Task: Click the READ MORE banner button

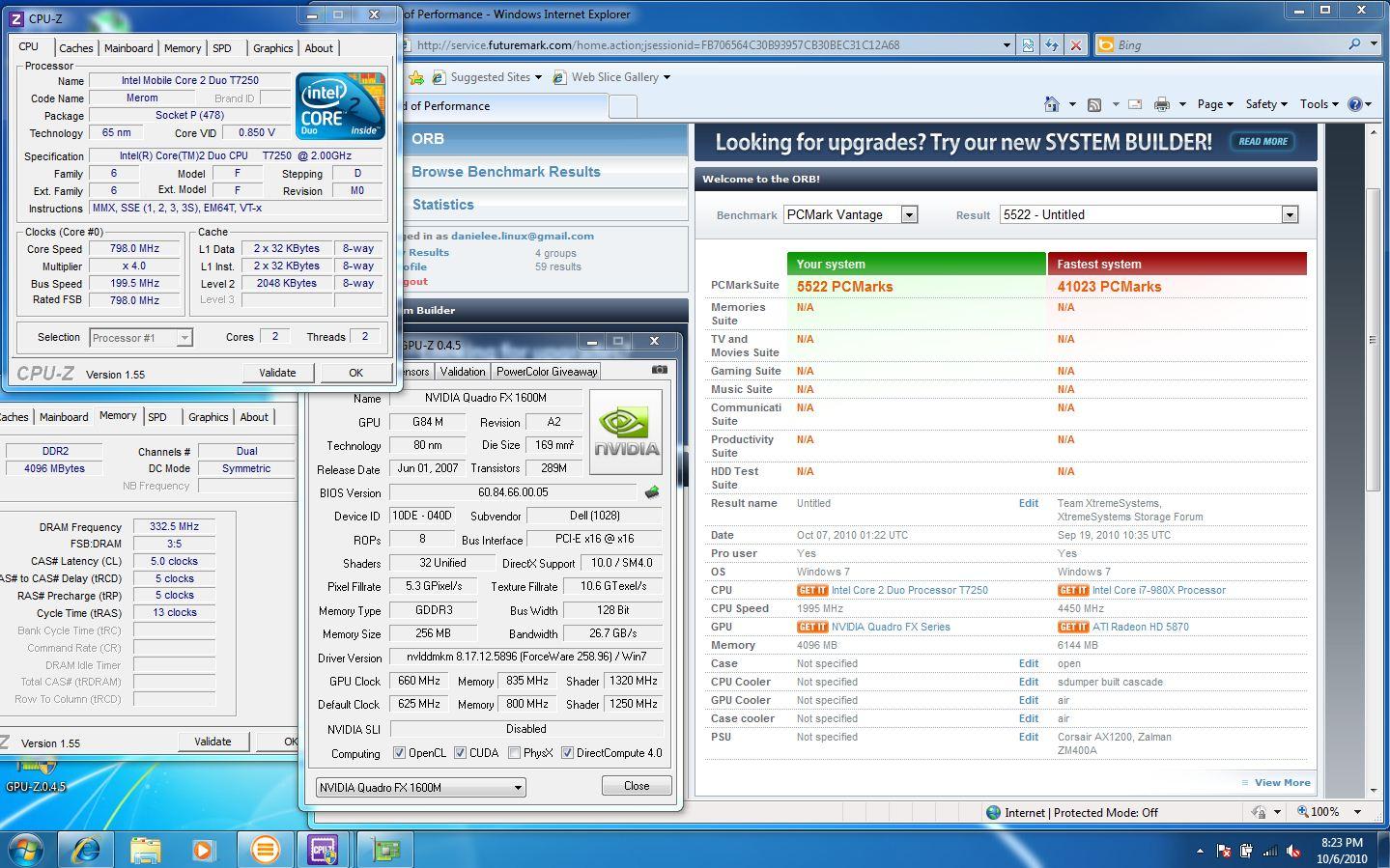Action: (x=1262, y=141)
